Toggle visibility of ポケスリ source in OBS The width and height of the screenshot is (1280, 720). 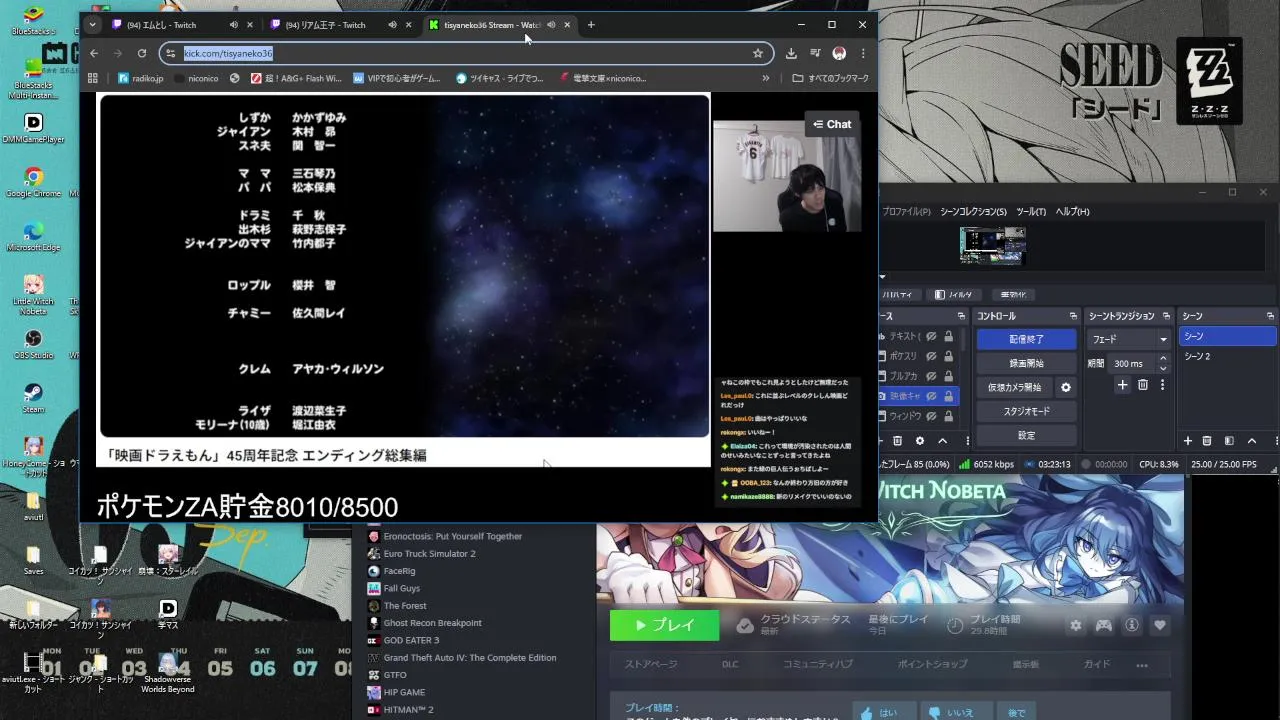click(x=931, y=356)
